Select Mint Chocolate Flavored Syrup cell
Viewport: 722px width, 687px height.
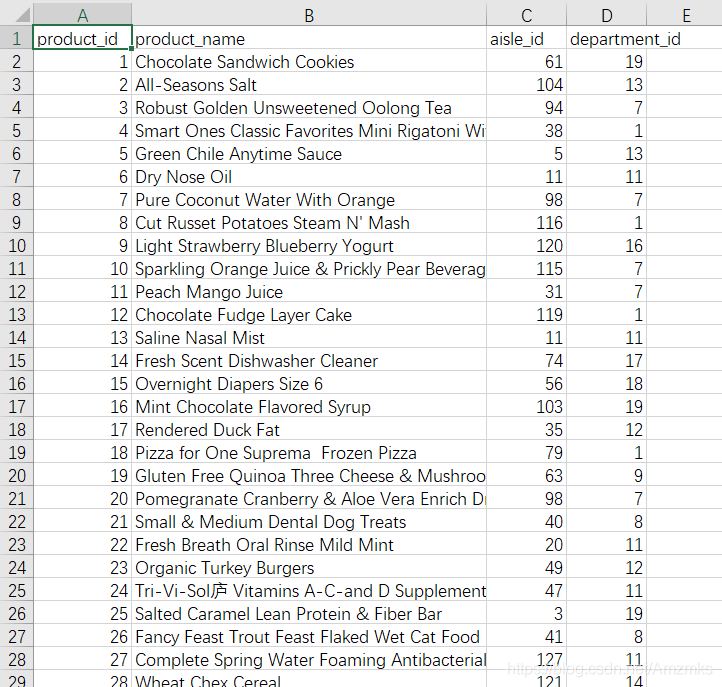(309, 406)
